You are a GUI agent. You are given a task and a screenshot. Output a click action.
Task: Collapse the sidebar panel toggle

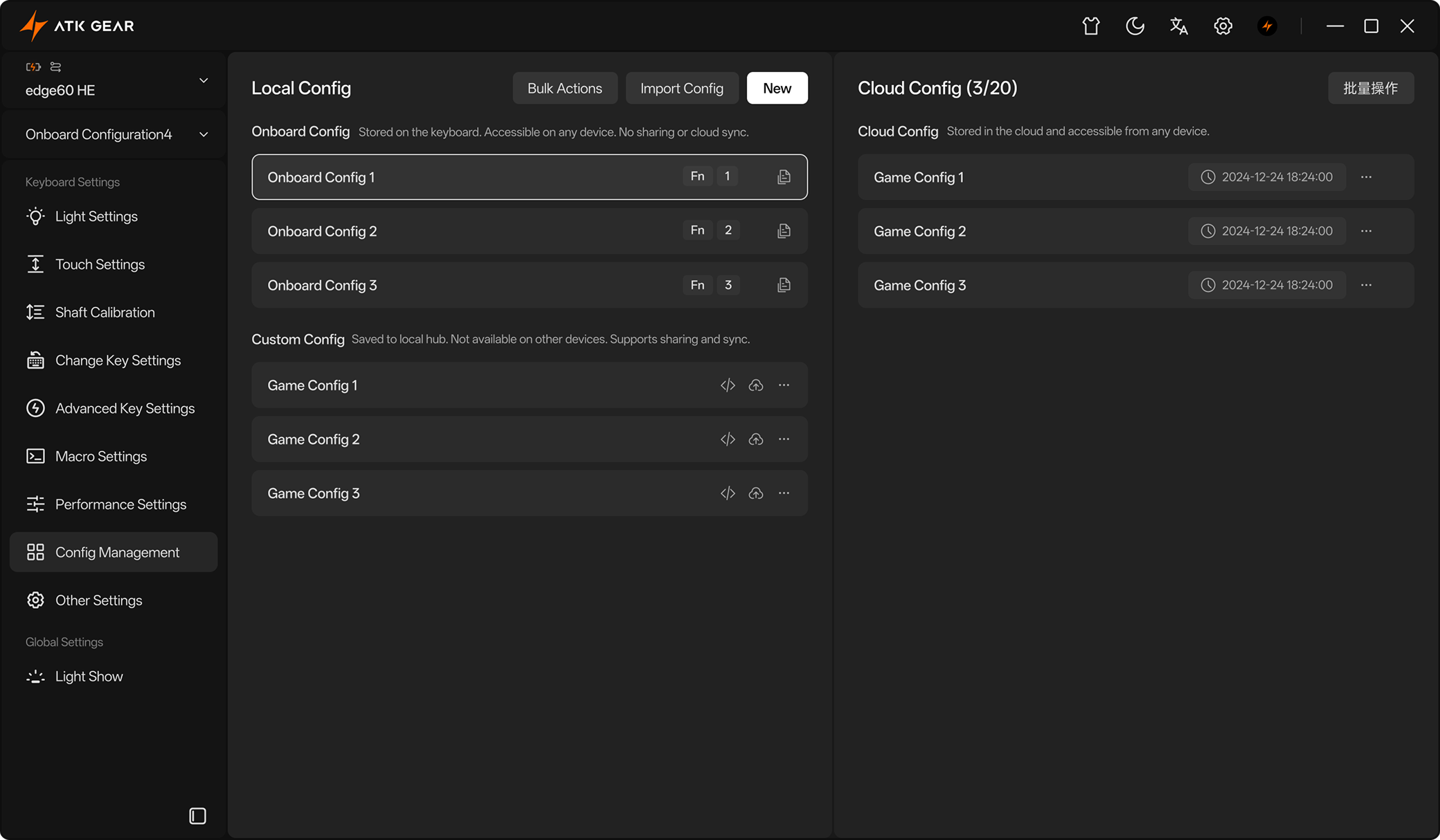197,816
